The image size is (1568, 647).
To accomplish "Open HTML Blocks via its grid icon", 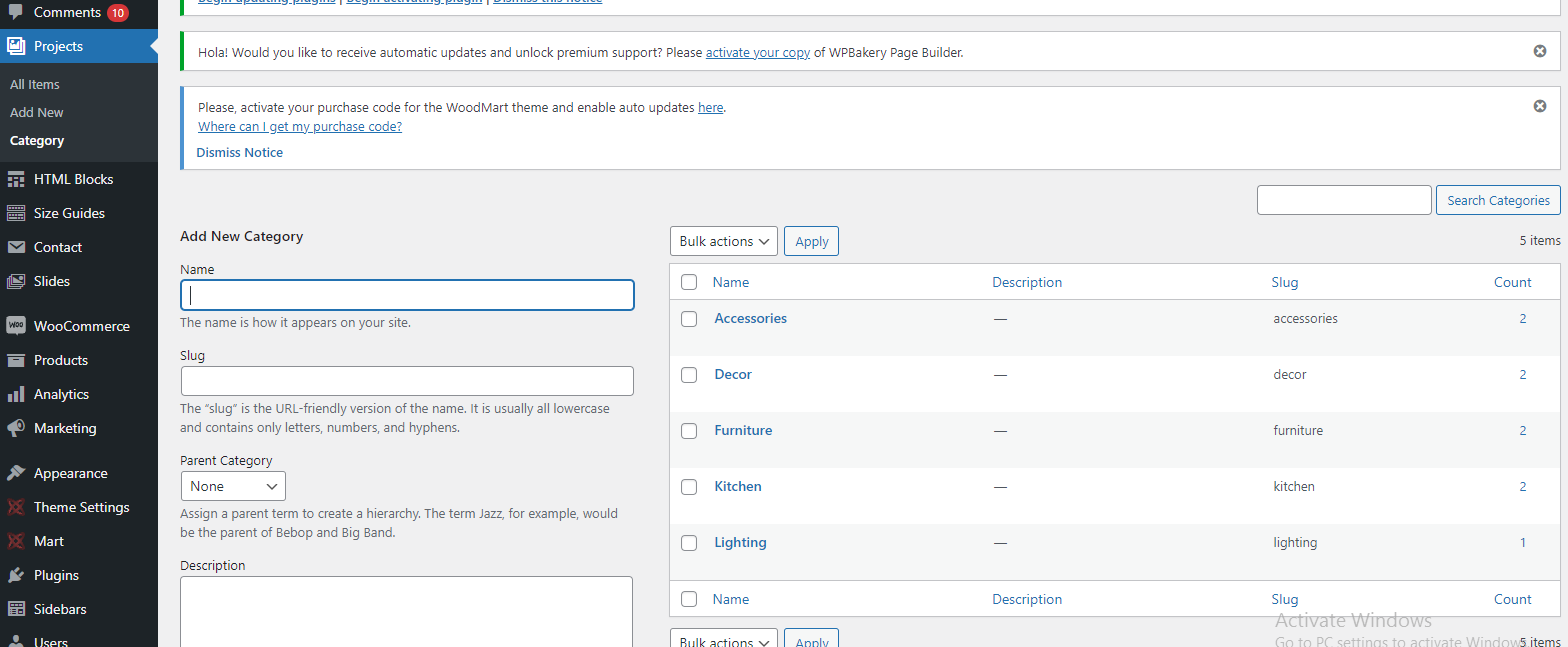I will (x=16, y=180).
